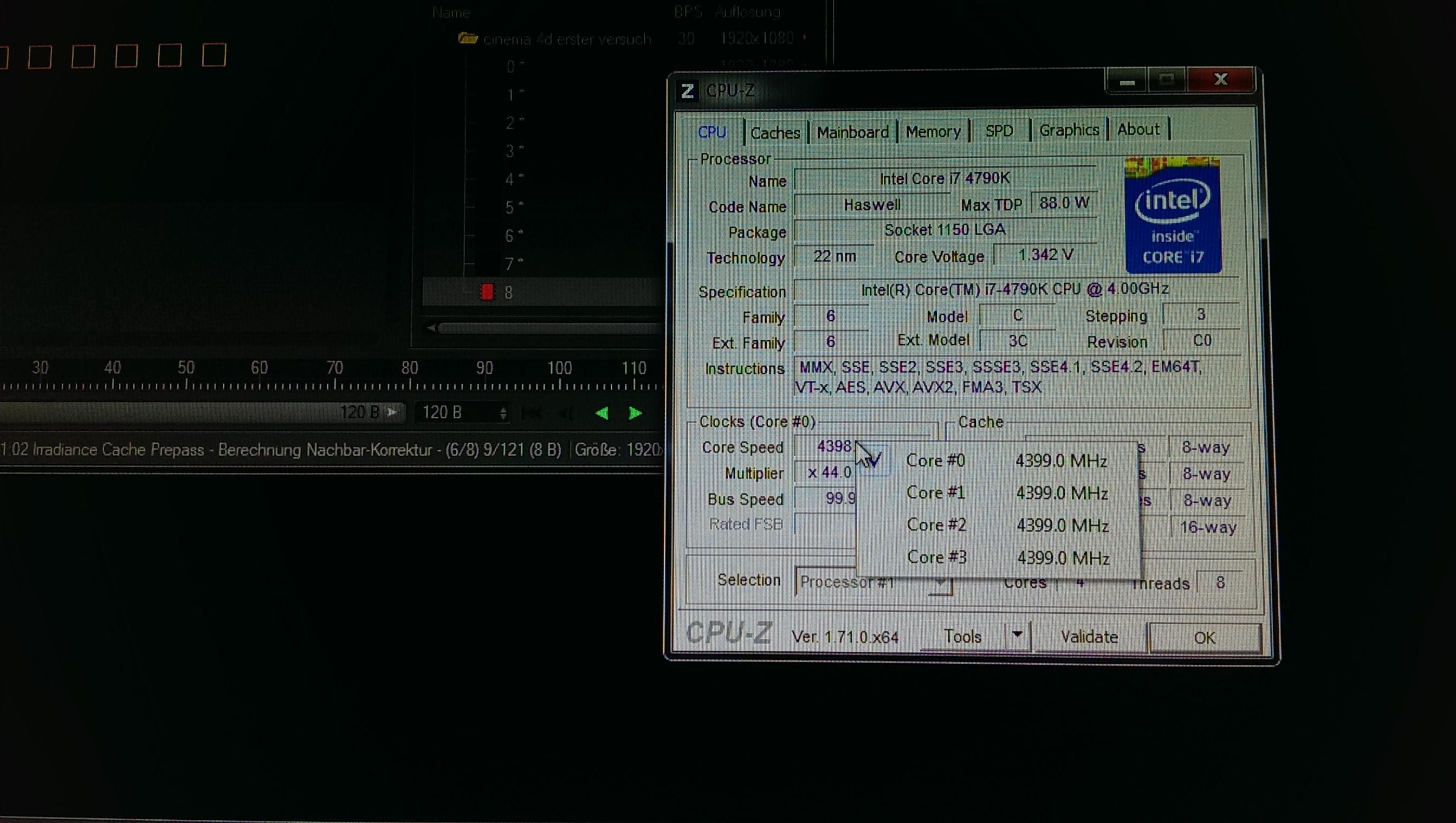Click the green play backward arrow
Screen dimensions: 1456x823
(602, 413)
